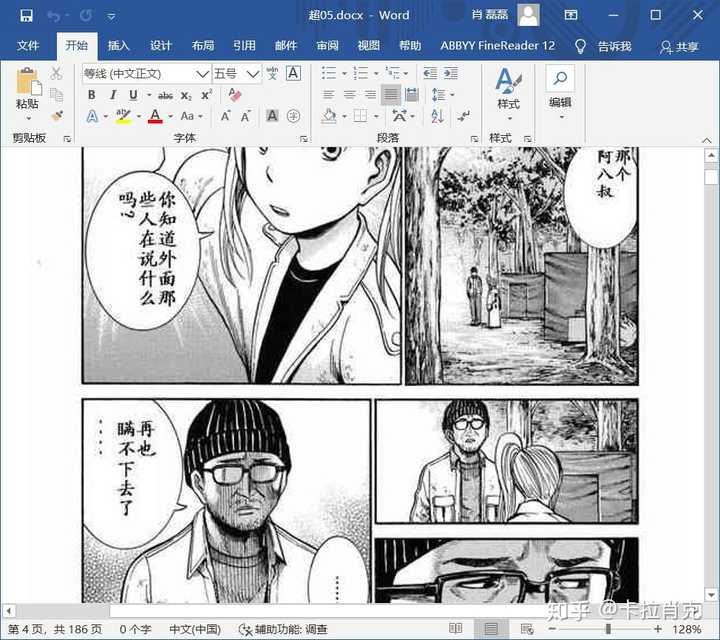Toggle Bold formatting
The width and height of the screenshot is (720, 640).
click(x=91, y=95)
